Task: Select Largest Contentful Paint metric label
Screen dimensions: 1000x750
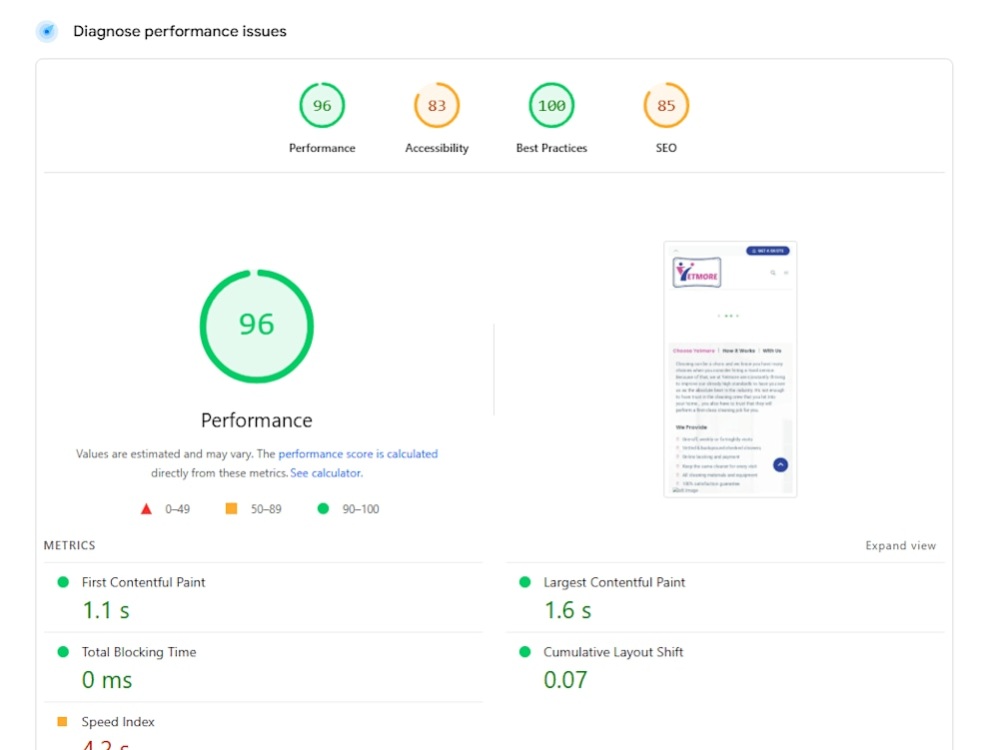Action: coord(614,582)
